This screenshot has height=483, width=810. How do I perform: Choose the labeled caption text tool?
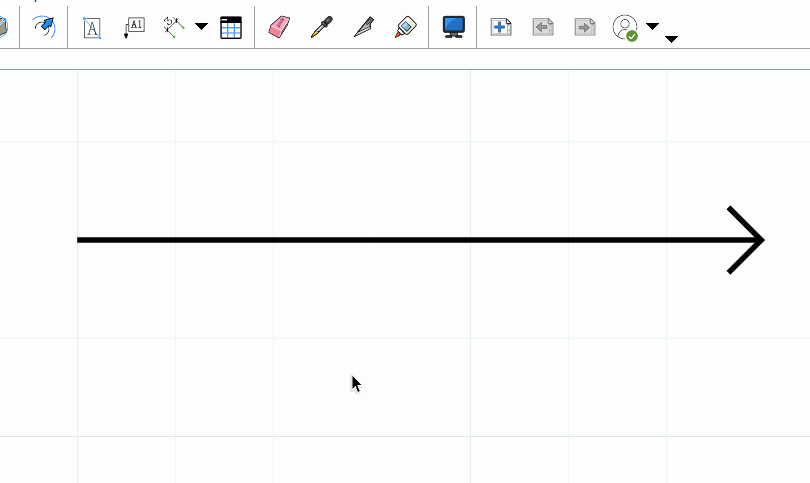134,27
